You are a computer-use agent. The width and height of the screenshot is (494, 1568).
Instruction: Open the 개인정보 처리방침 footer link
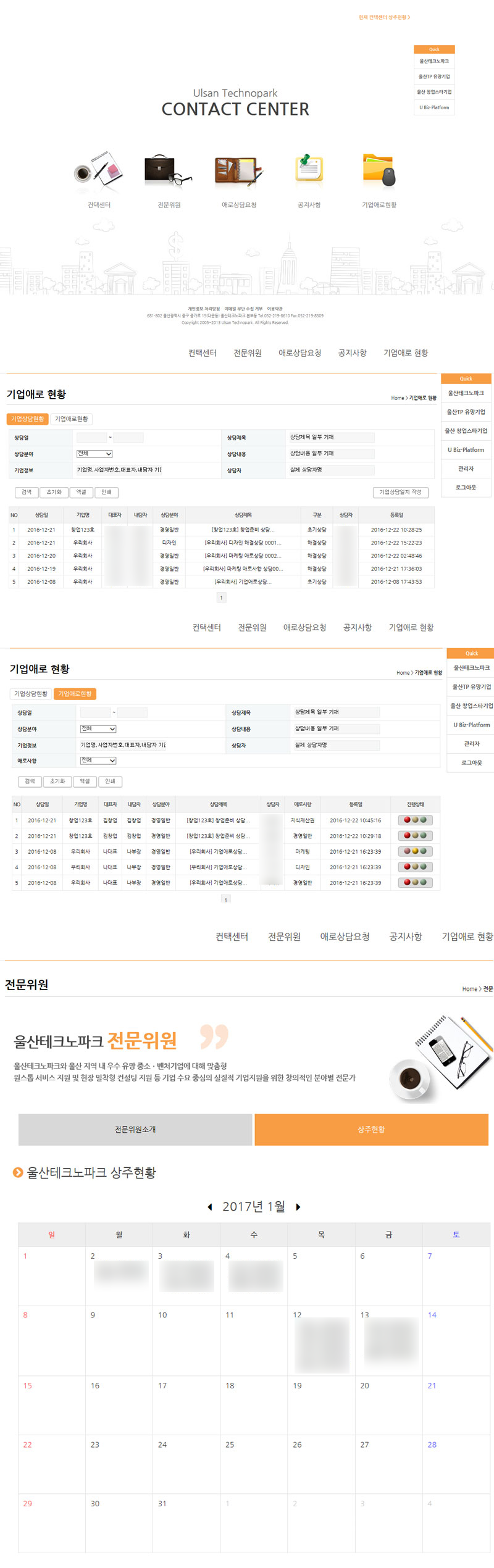click(x=204, y=309)
